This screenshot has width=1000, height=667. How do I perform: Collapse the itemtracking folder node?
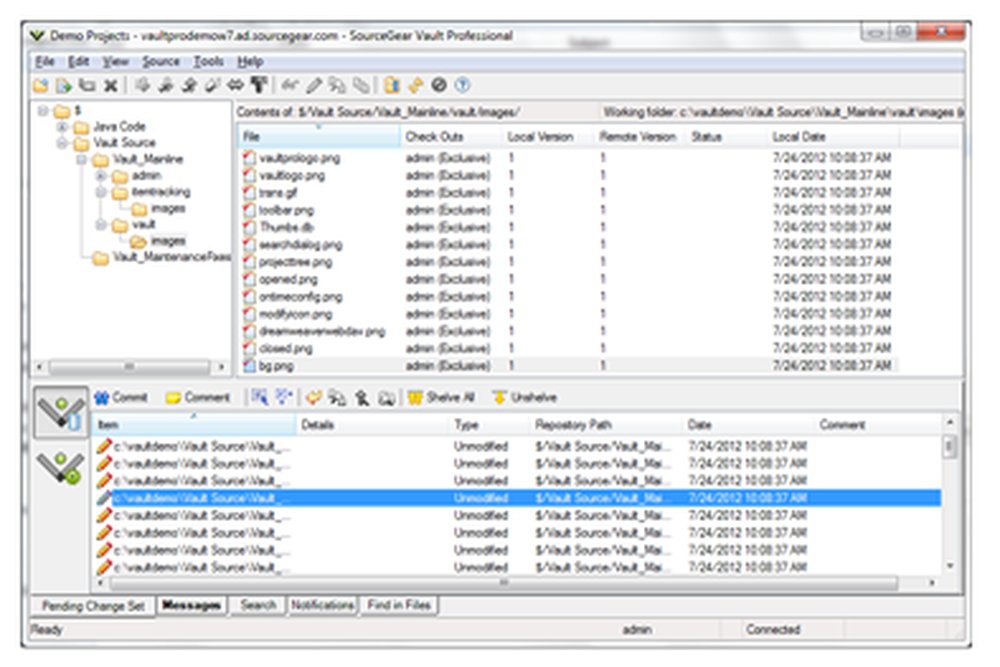point(101,191)
